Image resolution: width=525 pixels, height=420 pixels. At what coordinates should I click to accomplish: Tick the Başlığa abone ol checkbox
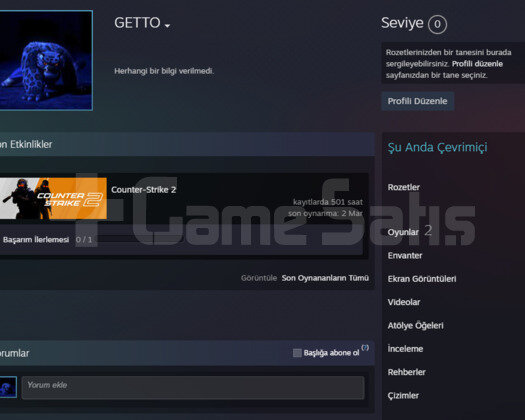(x=297, y=353)
